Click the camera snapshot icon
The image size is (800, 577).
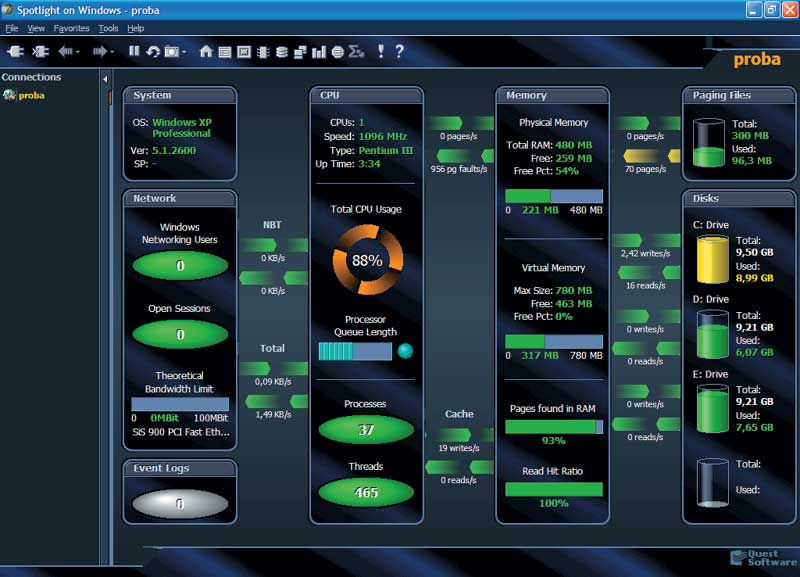(x=172, y=52)
